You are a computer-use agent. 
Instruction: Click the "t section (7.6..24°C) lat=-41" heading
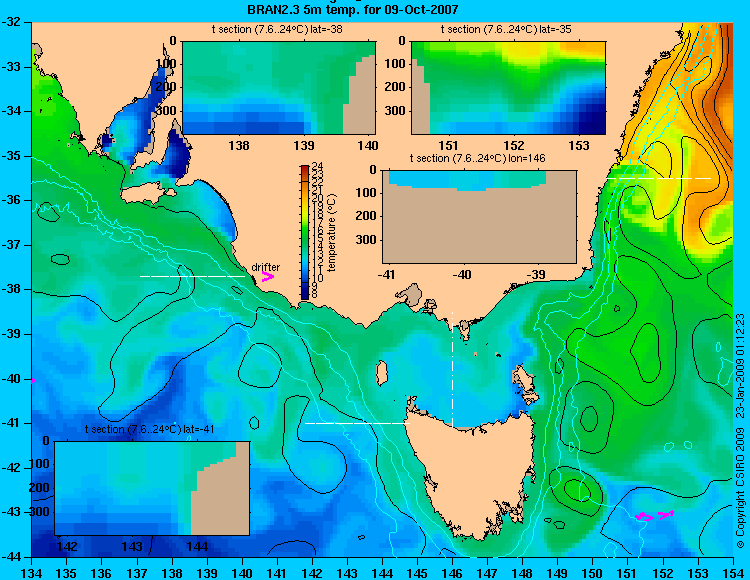tap(149, 429)
